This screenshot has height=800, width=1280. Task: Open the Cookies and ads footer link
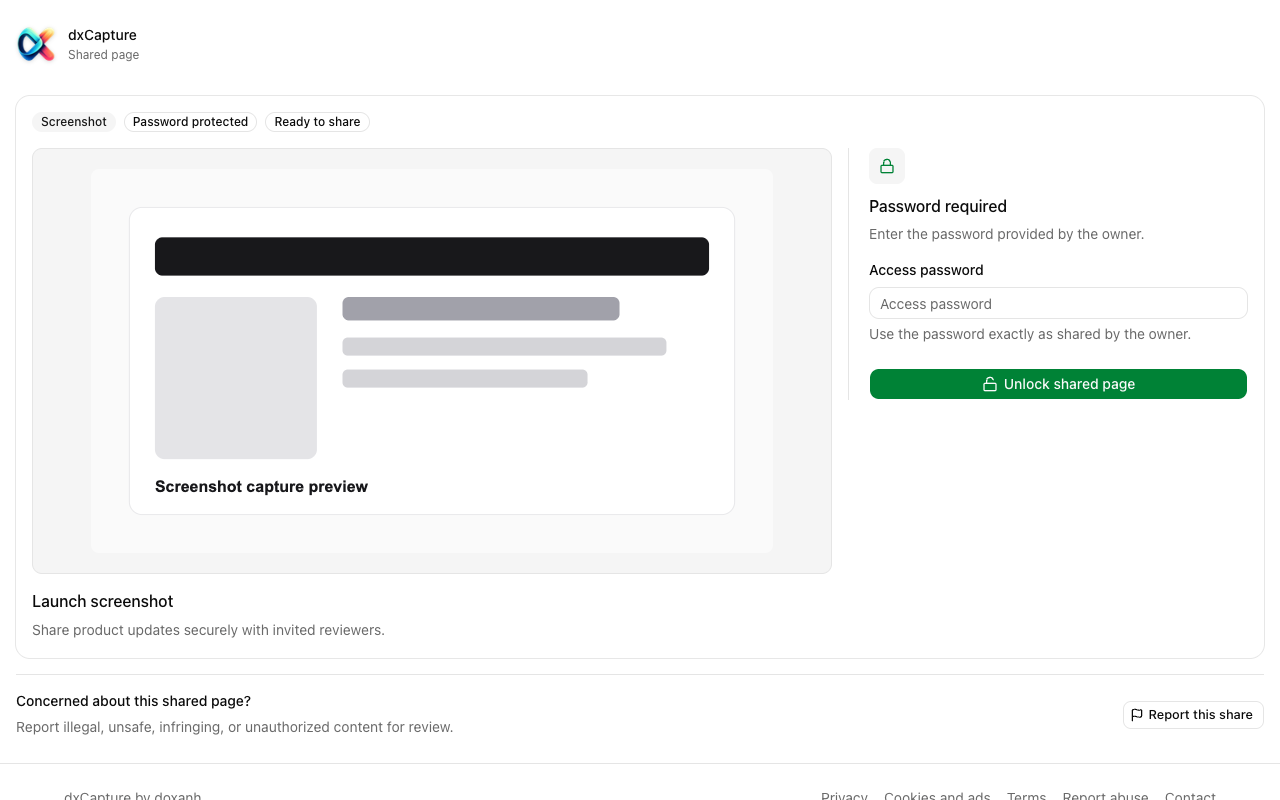(937, 795)
